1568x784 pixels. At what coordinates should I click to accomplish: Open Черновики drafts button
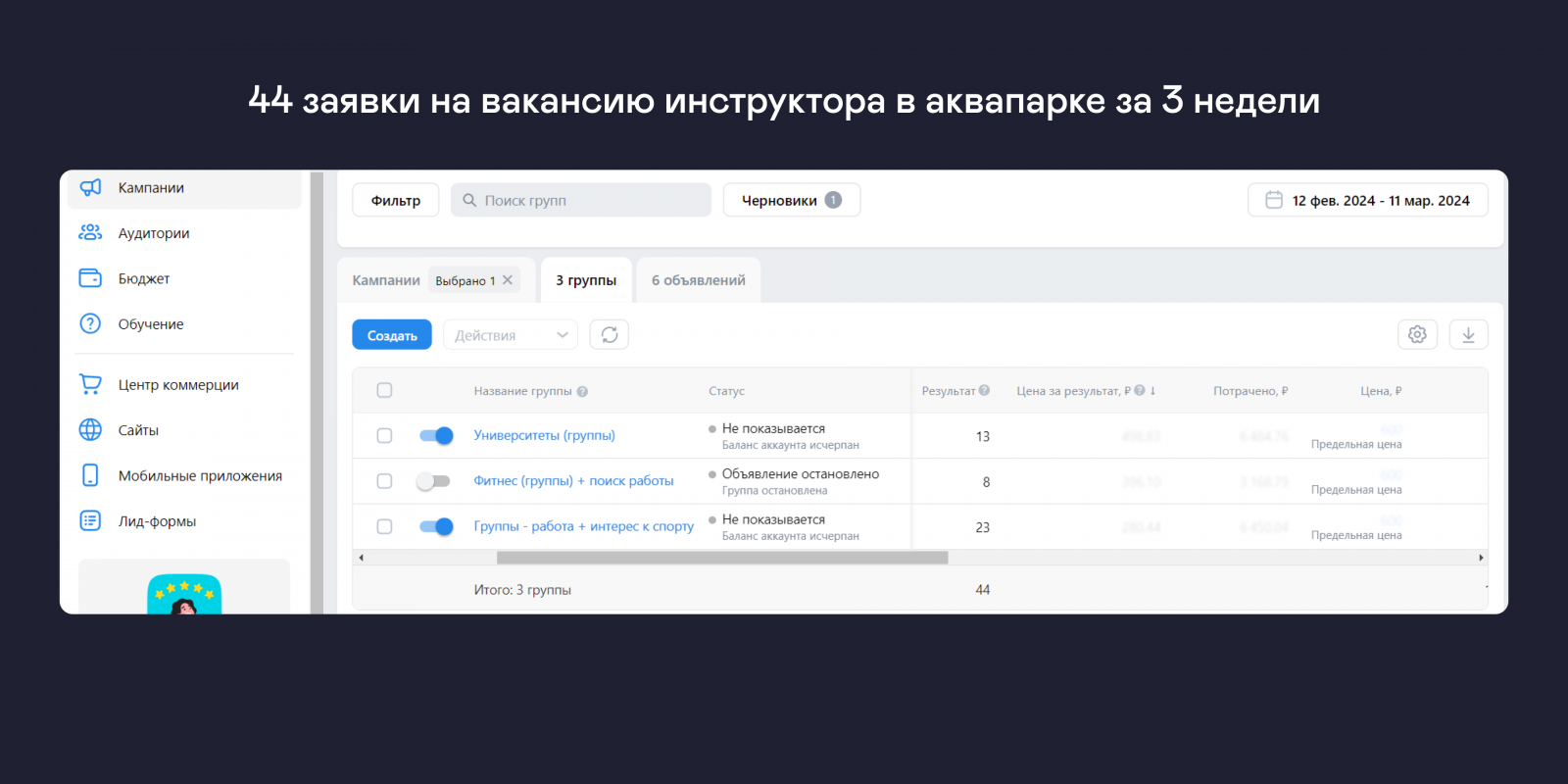792,200
